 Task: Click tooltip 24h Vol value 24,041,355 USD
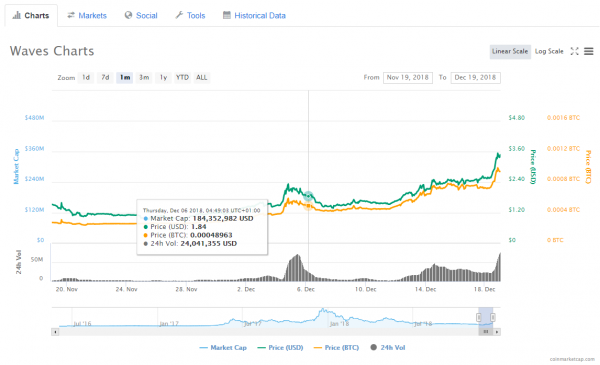point(209,243)
